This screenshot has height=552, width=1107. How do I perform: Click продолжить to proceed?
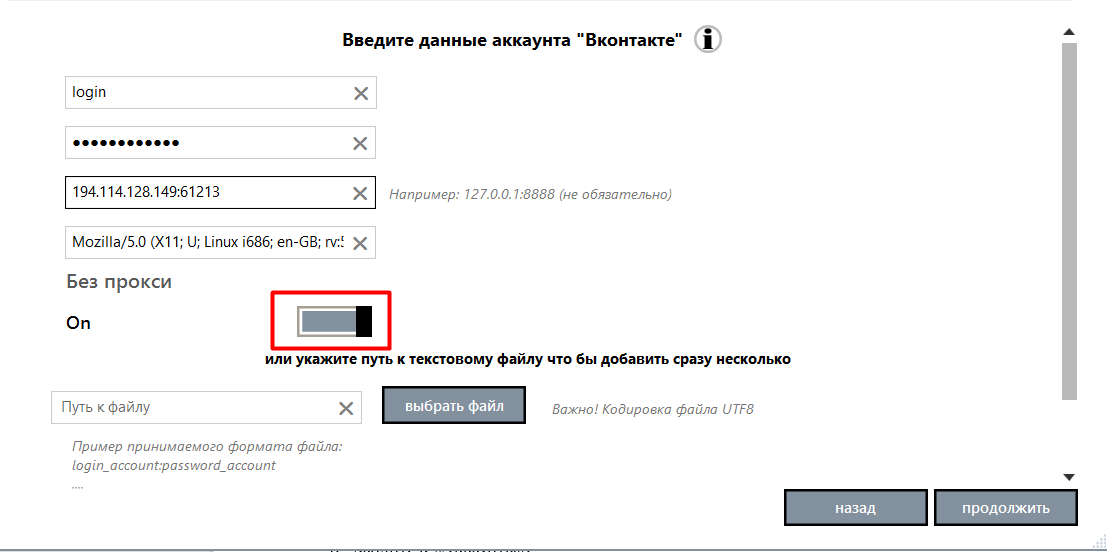[x=1005, y=508]
